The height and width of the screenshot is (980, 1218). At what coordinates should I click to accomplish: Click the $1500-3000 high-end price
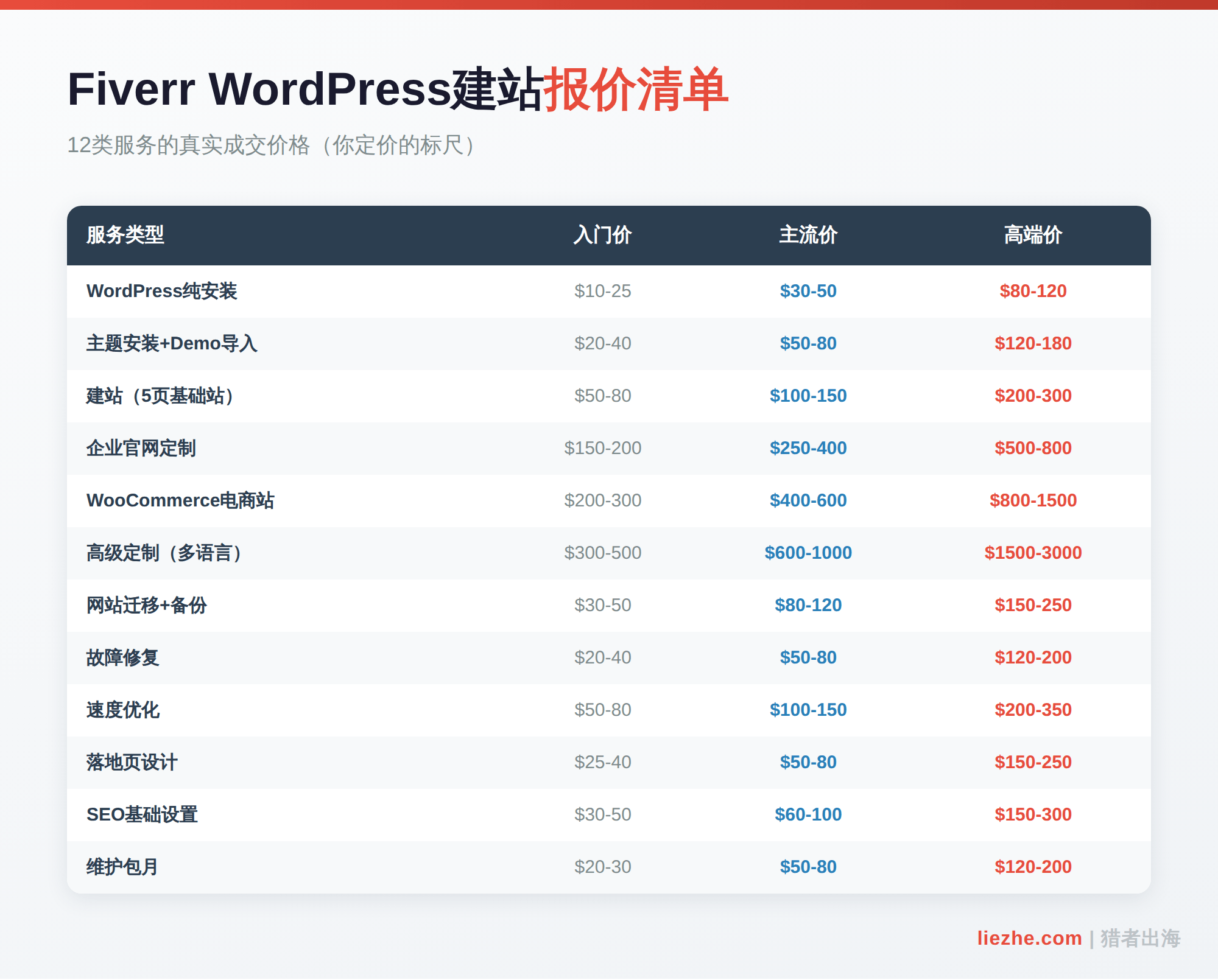[1033, 553]
